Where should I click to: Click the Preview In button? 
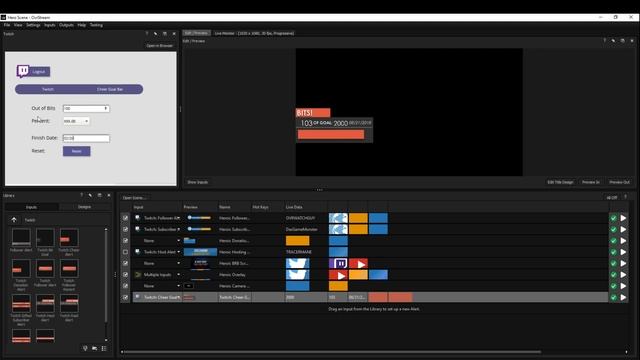(591, 182)
